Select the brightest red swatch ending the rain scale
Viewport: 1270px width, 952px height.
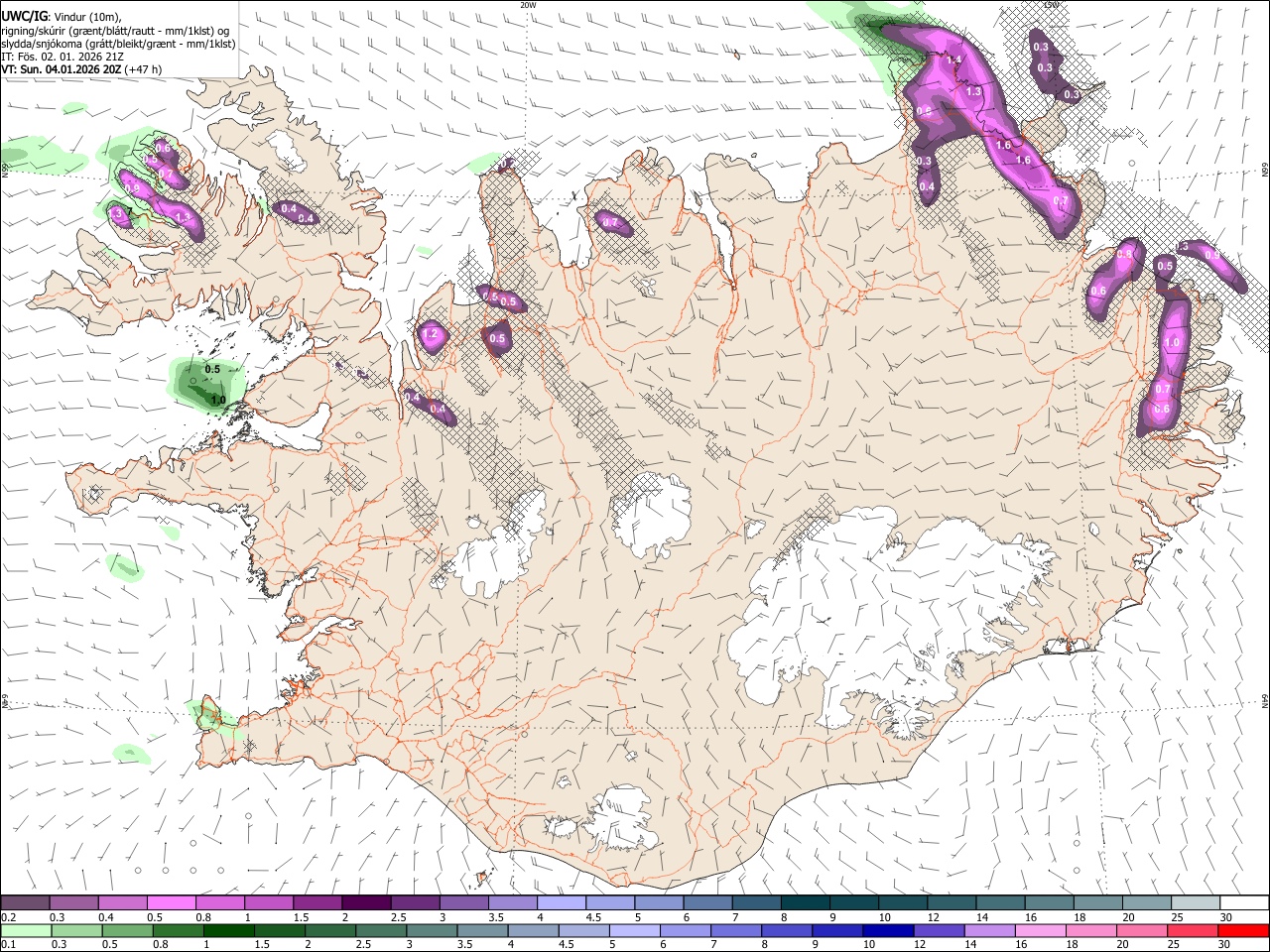click(1244, 931)
